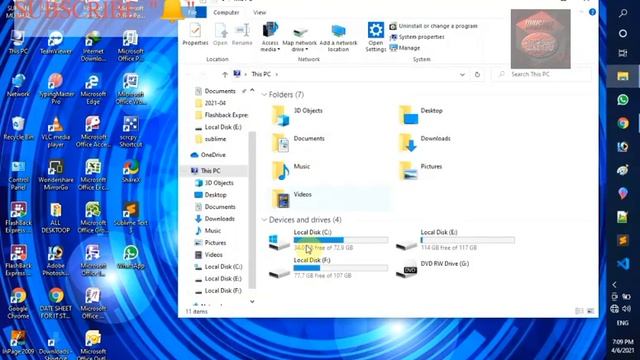Select Local Disk (F:) in the navigation tree
This screenshot has width=640, height=360.
pyautogui.click(x=218, y=291)
